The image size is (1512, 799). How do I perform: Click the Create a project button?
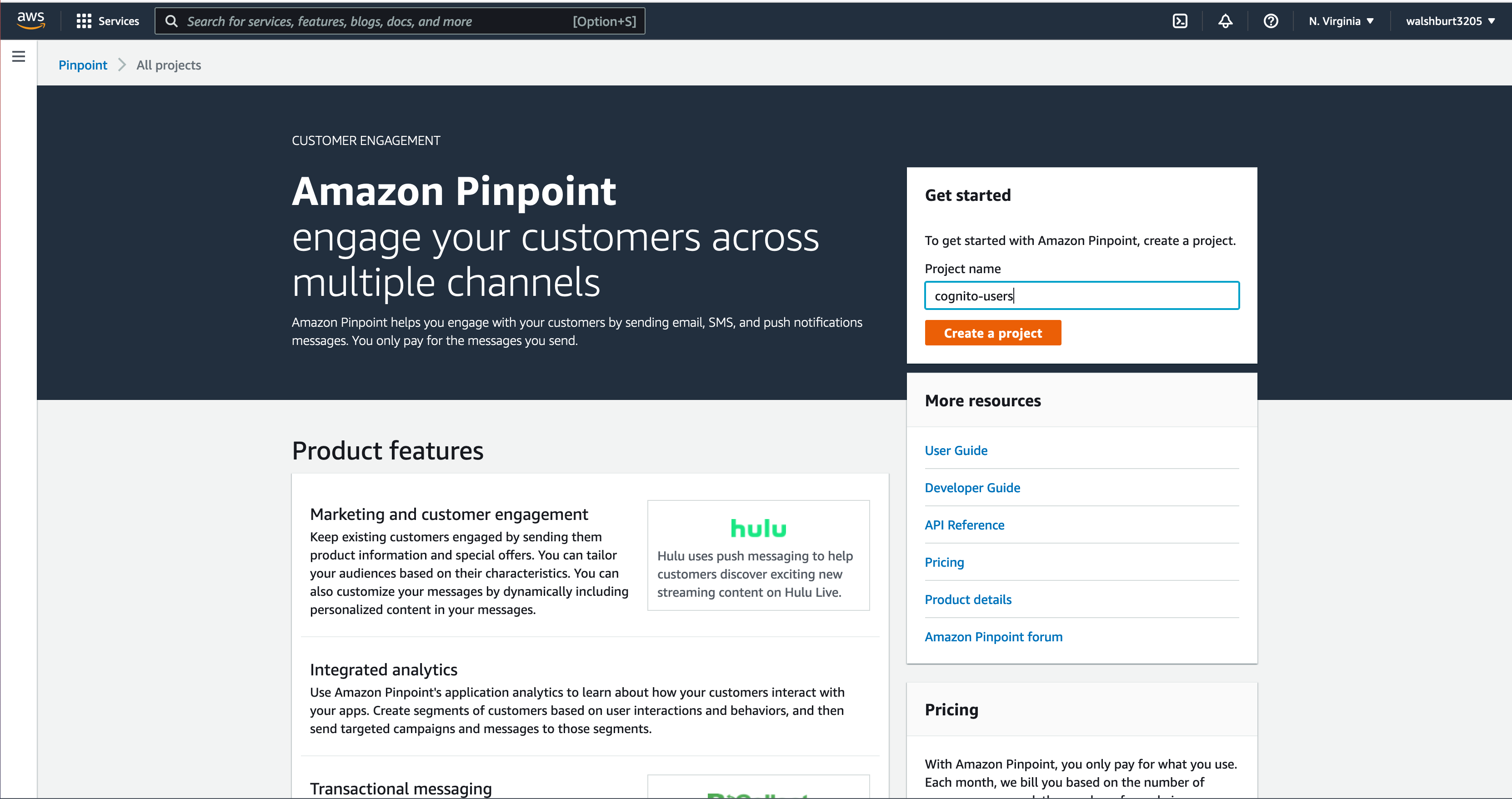tap(992, 333)
